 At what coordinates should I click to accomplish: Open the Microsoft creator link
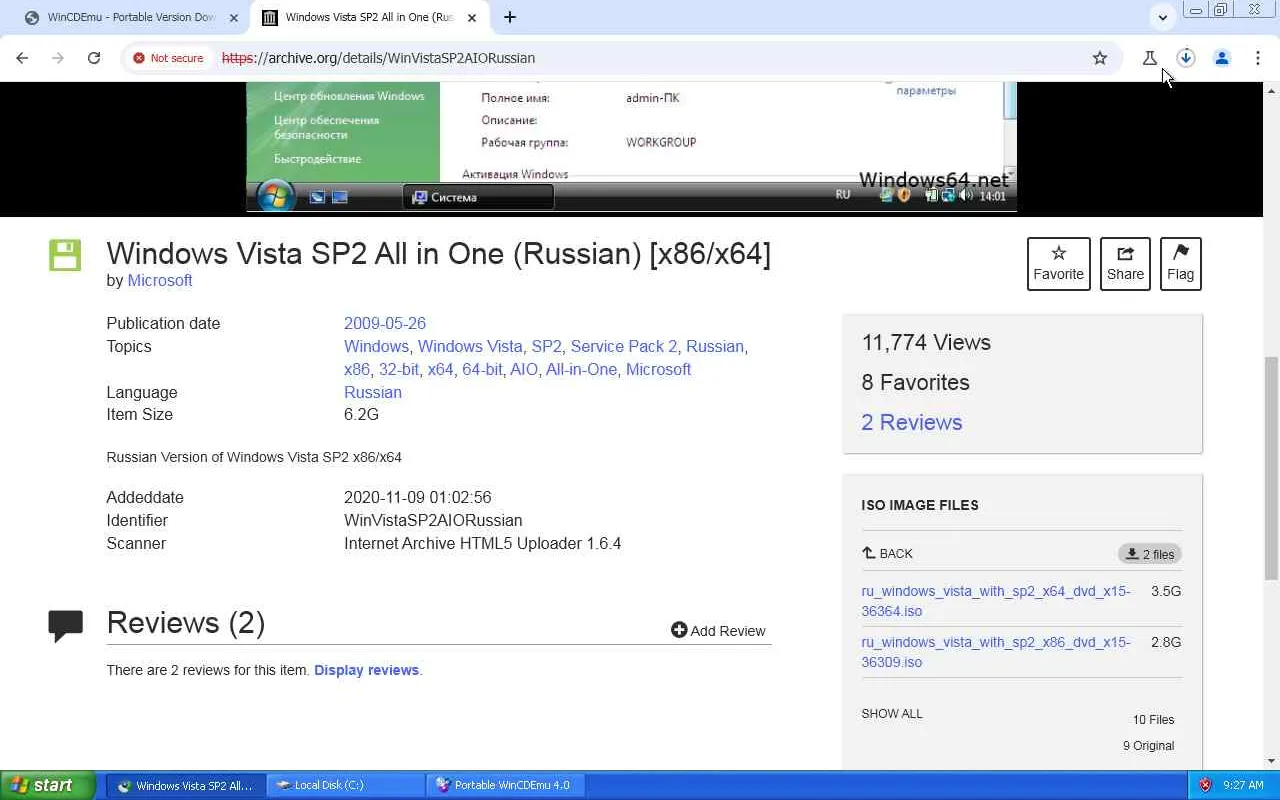160,280
